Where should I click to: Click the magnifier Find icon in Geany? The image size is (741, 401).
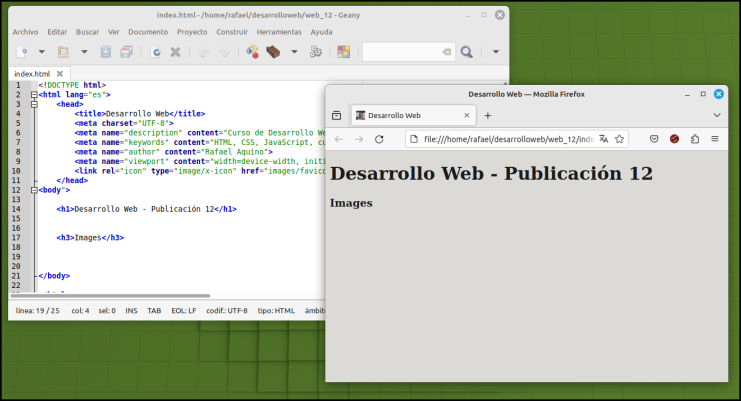(x=467, y=52)
